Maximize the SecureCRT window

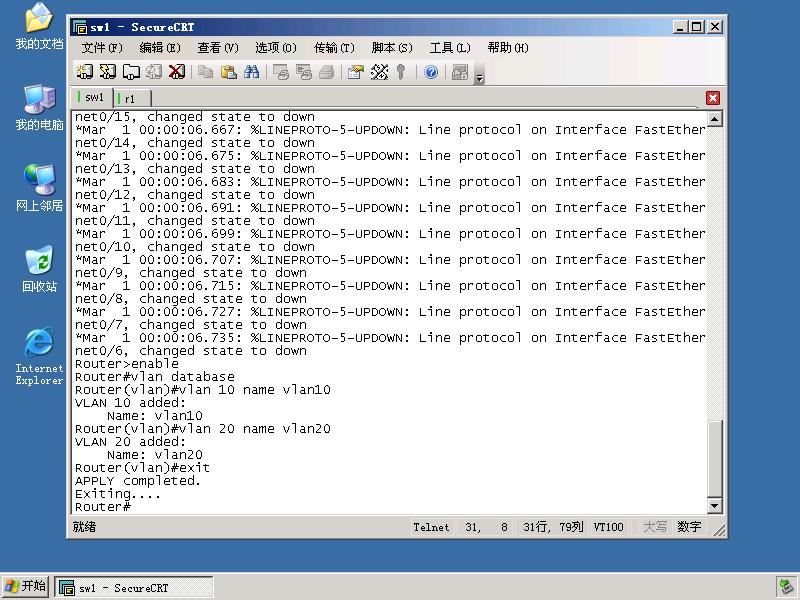point(696,27)
